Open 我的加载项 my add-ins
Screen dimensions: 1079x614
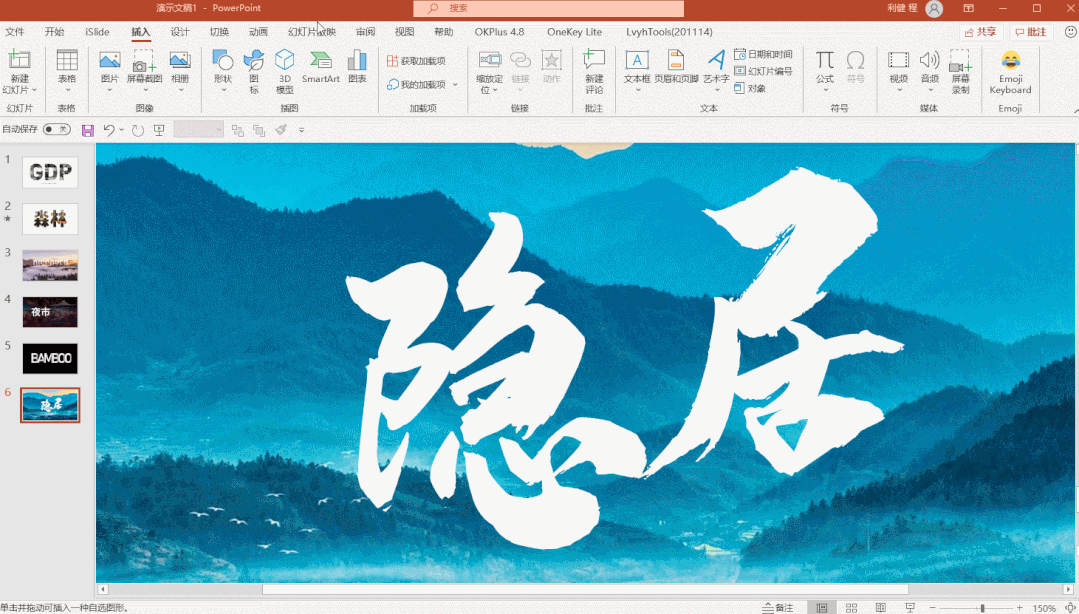tap(416, 84)
